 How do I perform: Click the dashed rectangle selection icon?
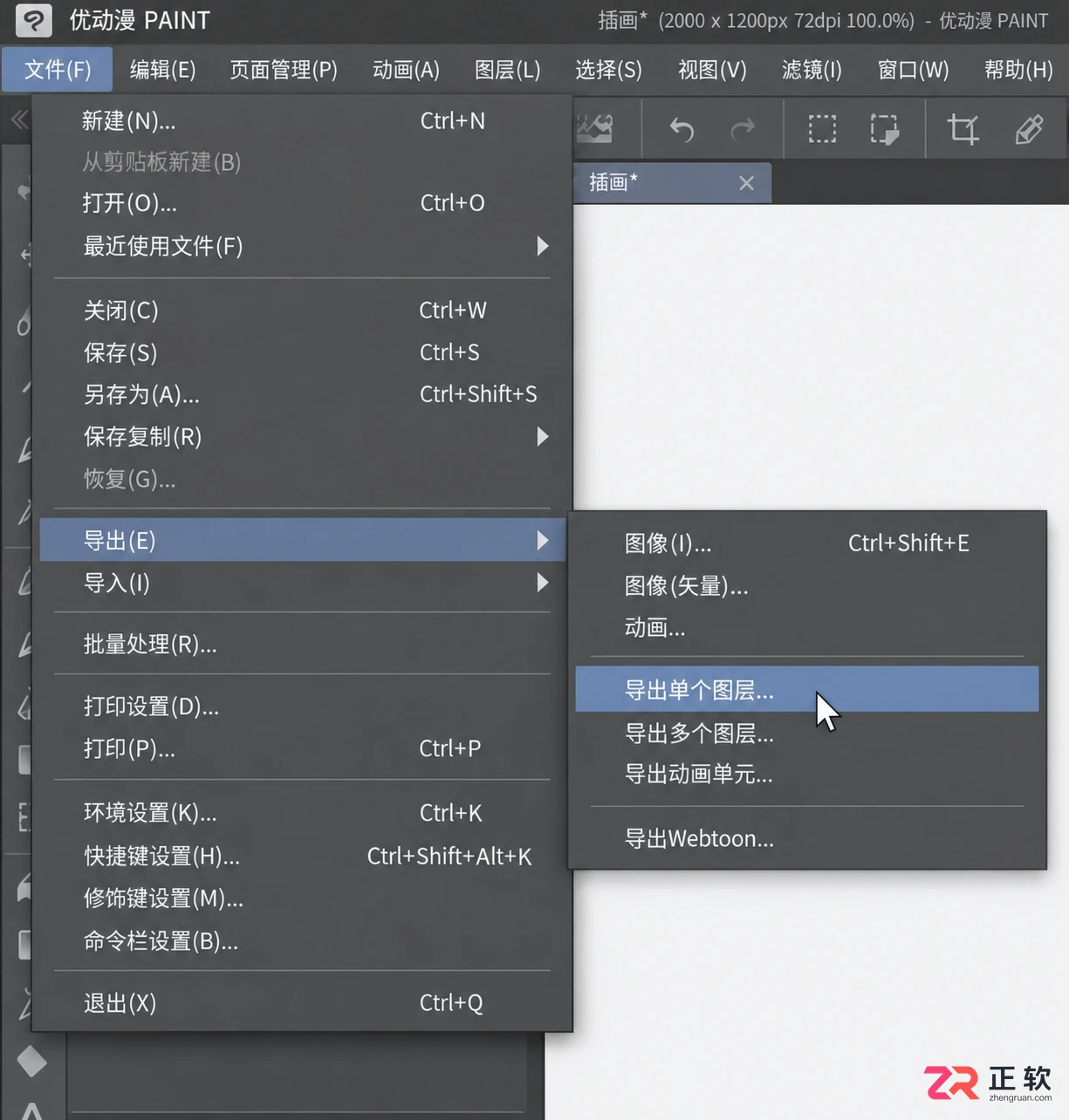(x=822, y=129)
